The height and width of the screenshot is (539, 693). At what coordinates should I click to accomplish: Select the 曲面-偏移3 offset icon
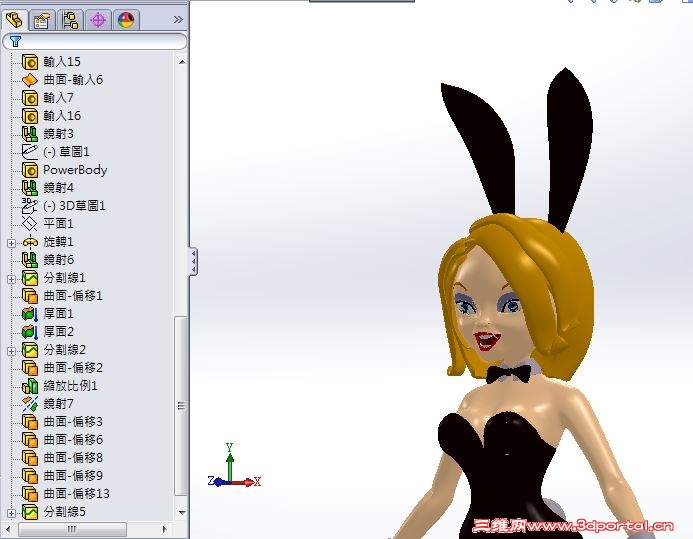pyautogui.click(x=30, y=422)
